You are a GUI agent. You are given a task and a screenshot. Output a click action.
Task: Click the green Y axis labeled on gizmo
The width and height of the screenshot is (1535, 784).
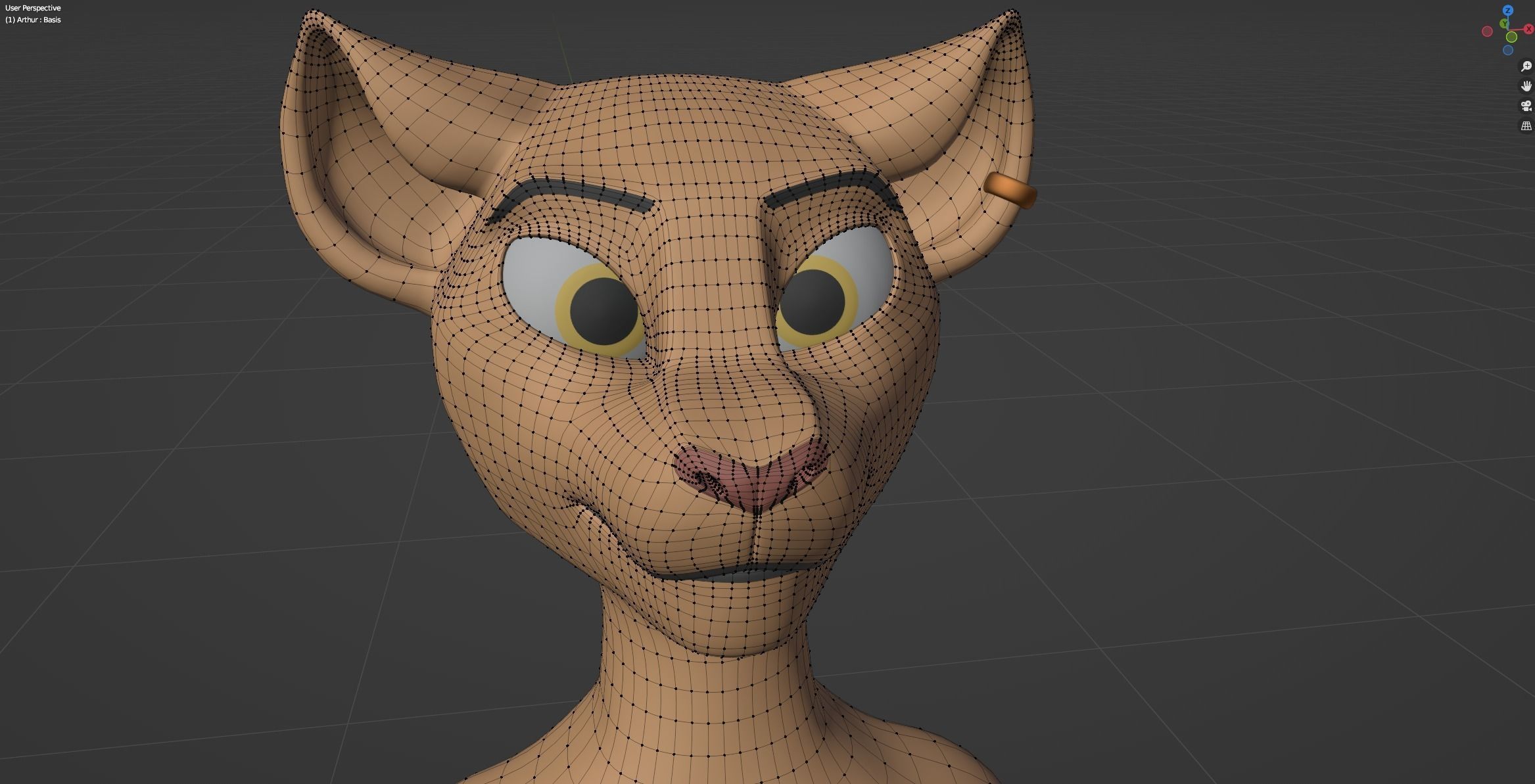pyautogui.click(x=1505, y=24)
